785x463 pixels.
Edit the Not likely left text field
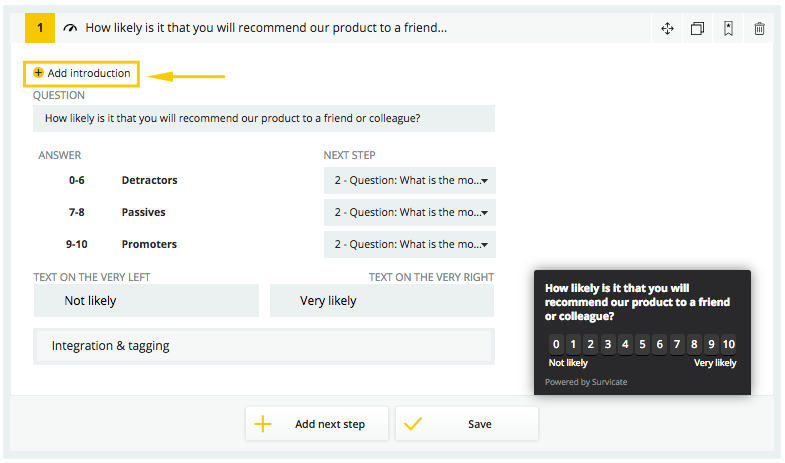146,301
